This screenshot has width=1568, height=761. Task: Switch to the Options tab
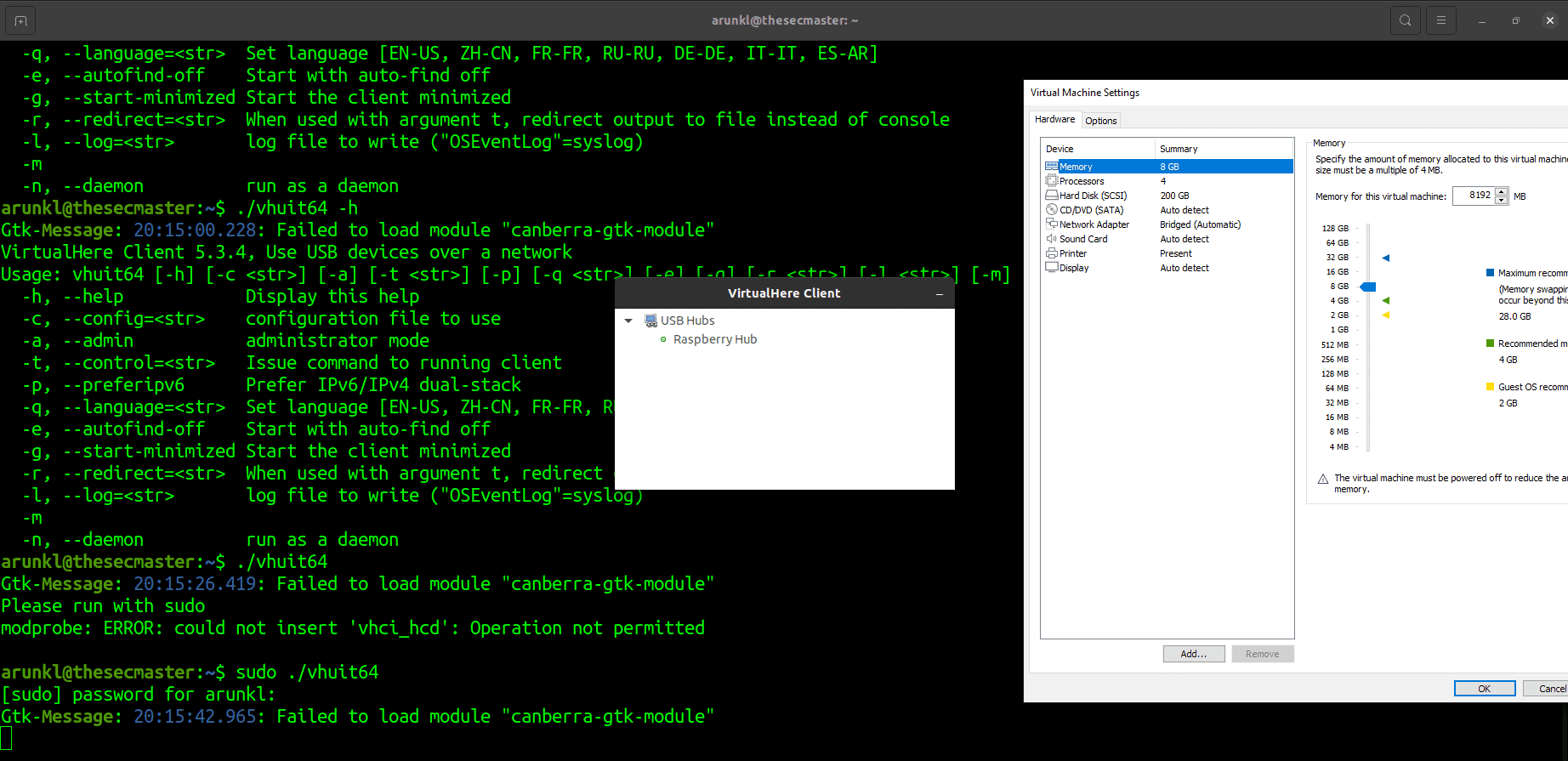point(1101,121)
